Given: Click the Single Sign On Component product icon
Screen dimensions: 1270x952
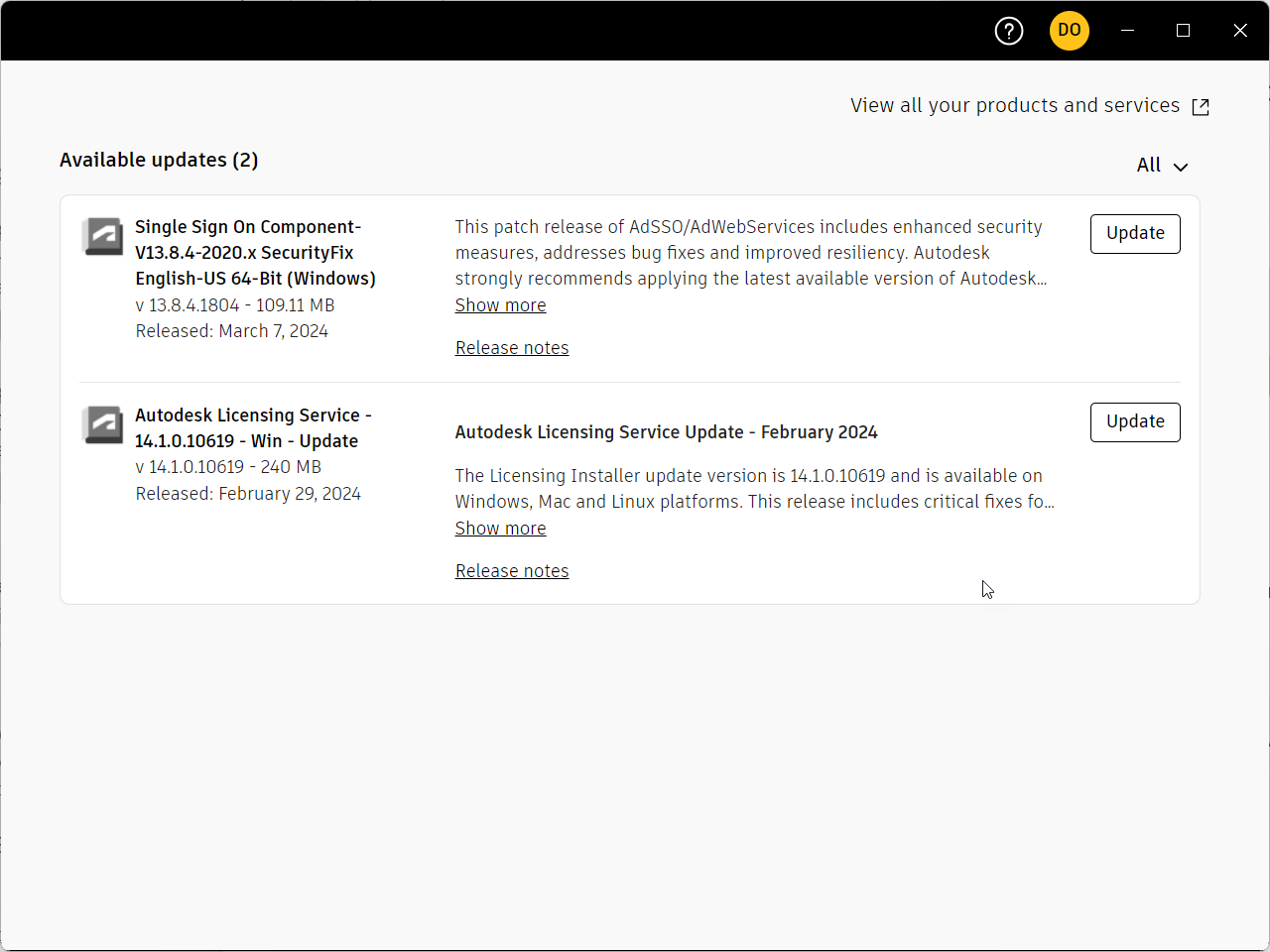Looking at the screenshot, I should [x=103, y=237].
